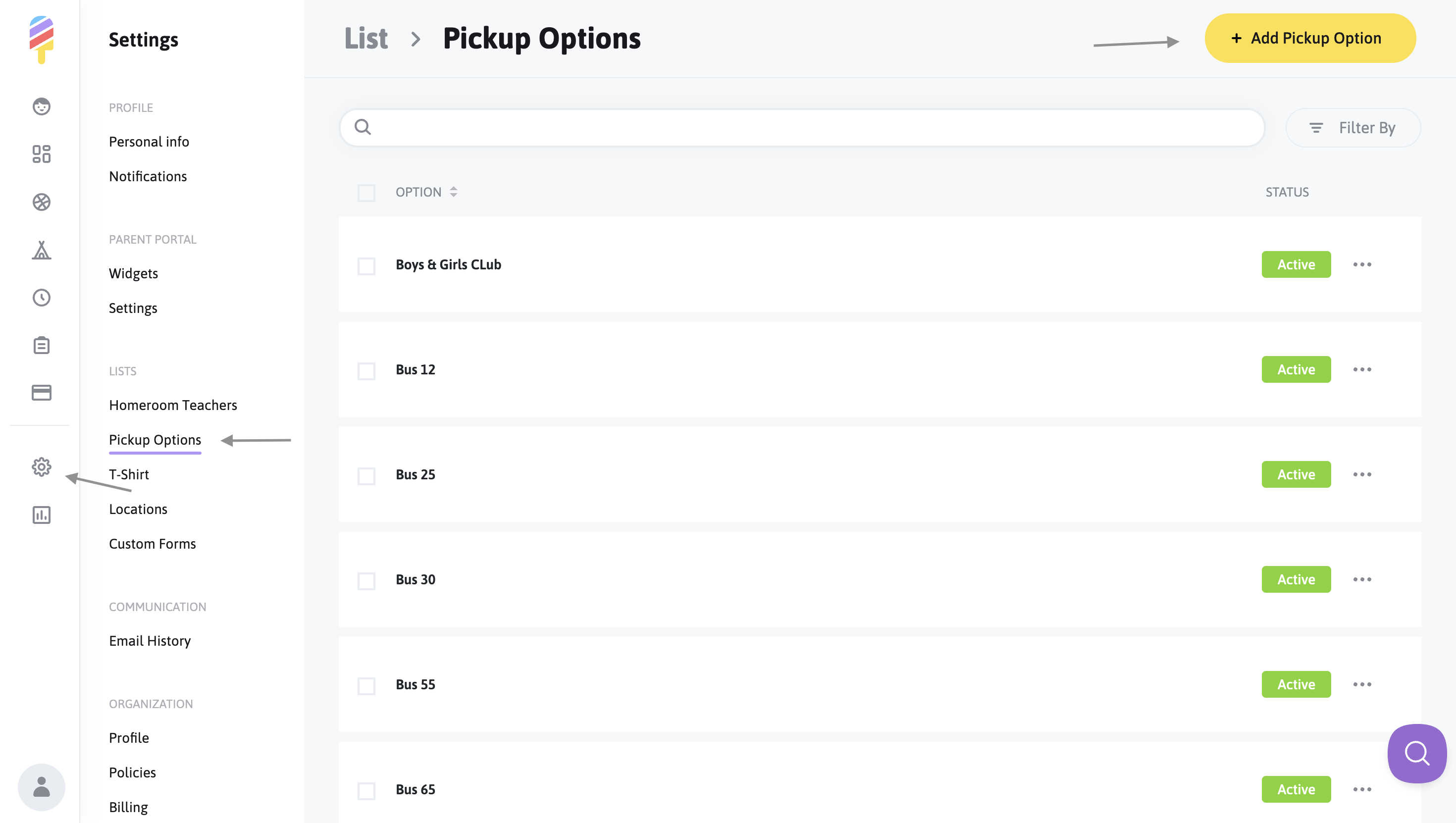Viewport: 1456px width, 823px height.
Task: Click the Active status badge for Bus 30
Action: (x=1296, y=579)
